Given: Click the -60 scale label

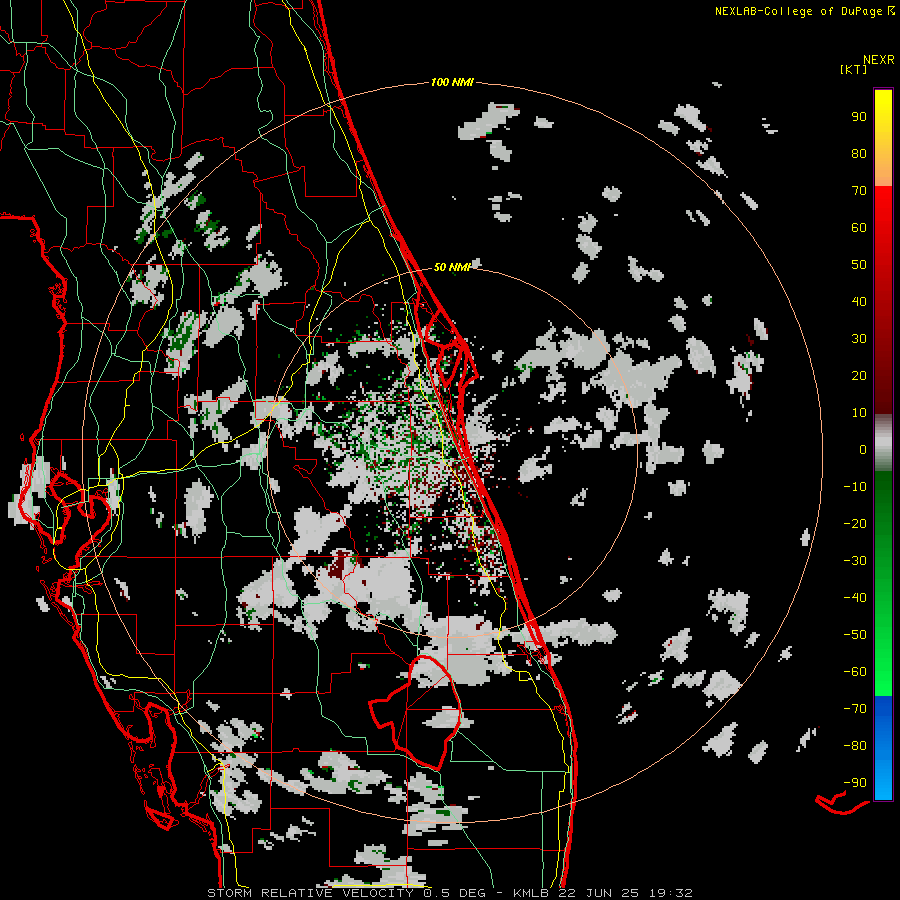Looking at the screenshot, I should [855, 672].
